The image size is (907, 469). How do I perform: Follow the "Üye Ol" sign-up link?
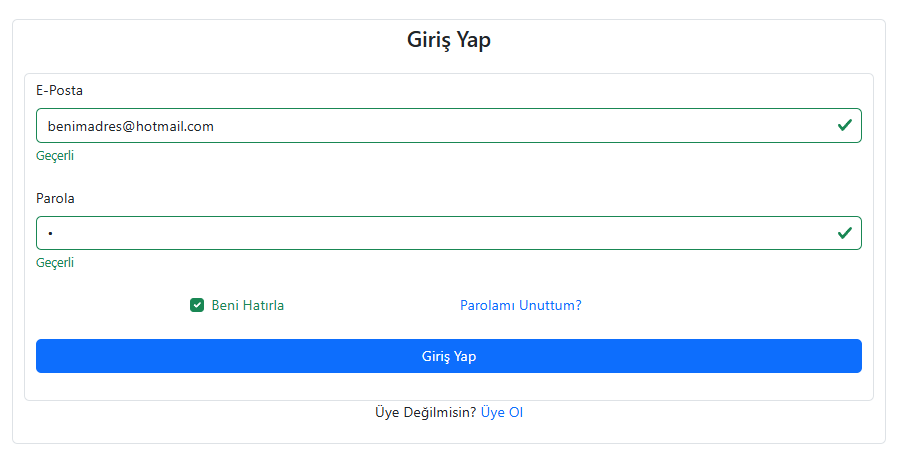point(502,412)
